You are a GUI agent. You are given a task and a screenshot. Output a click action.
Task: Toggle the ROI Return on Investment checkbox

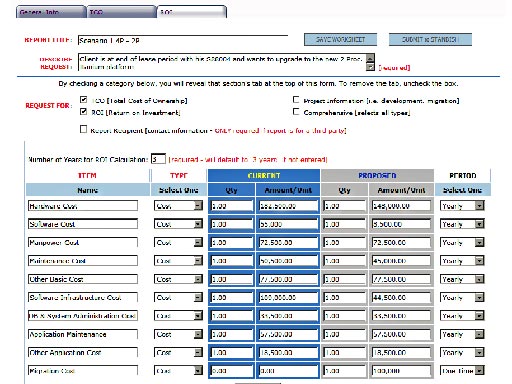(x=84, y=112)
